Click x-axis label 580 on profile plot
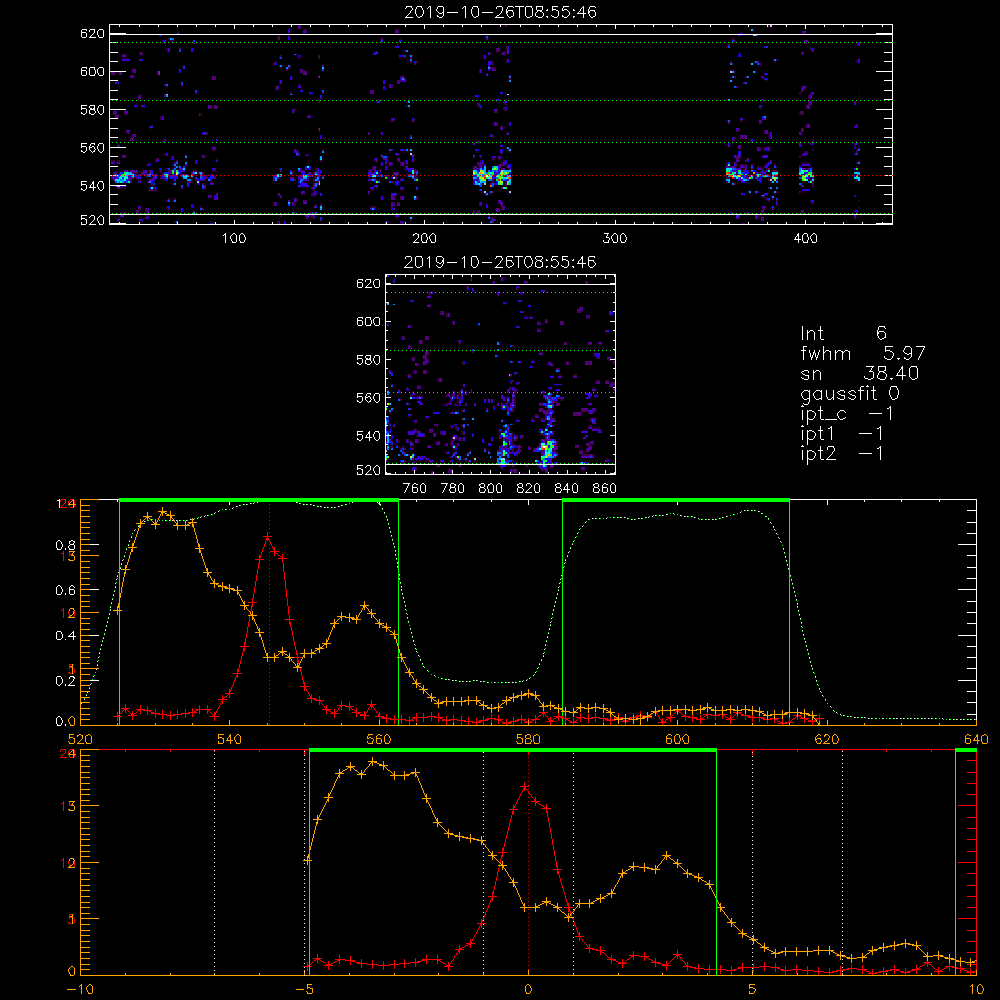Viewport: 1000px width, 1000px height. (x=528, y=739)
